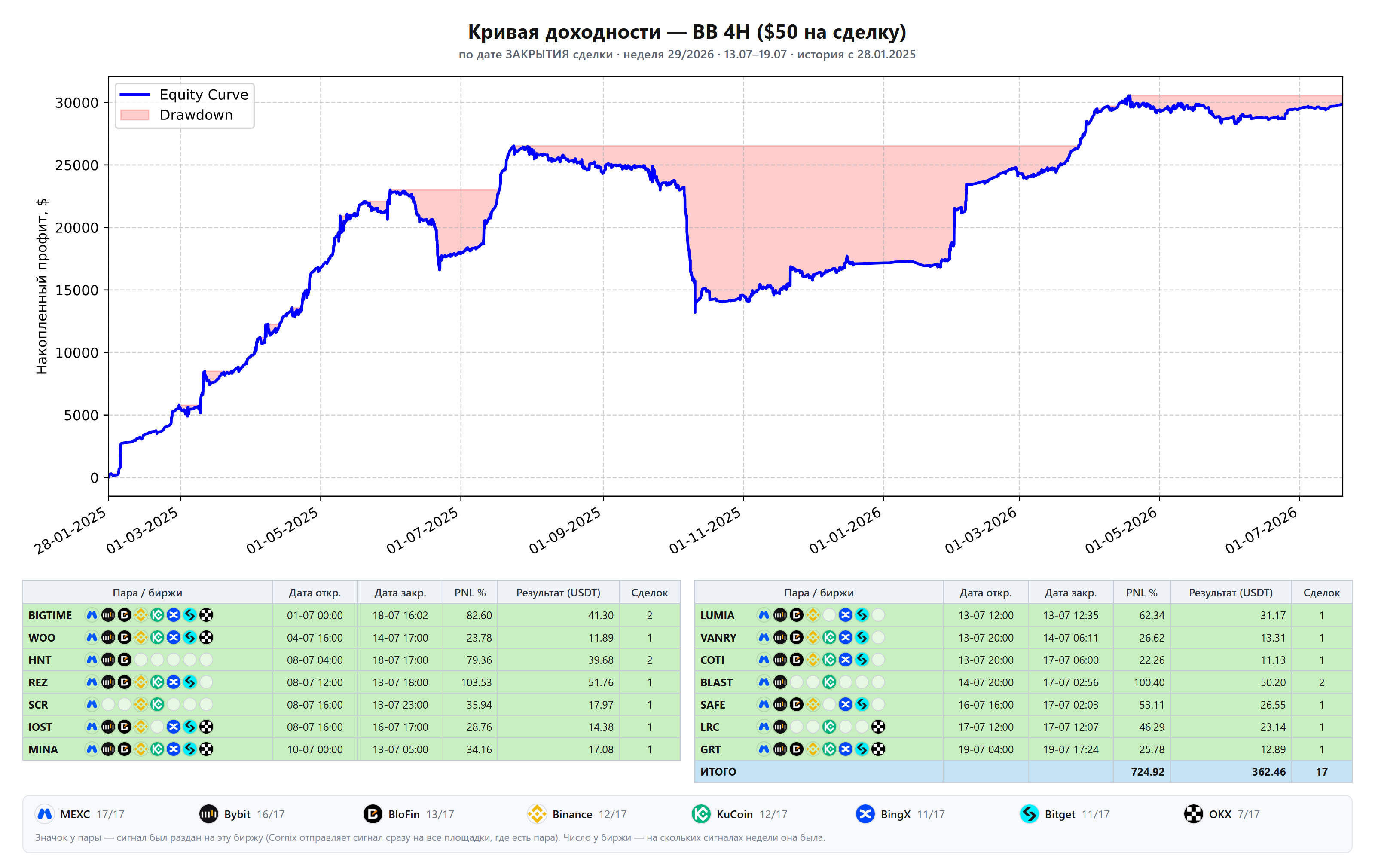Select the REZ pair row
The width and height of the screenshot is (1375, 868).
(351, 682)
